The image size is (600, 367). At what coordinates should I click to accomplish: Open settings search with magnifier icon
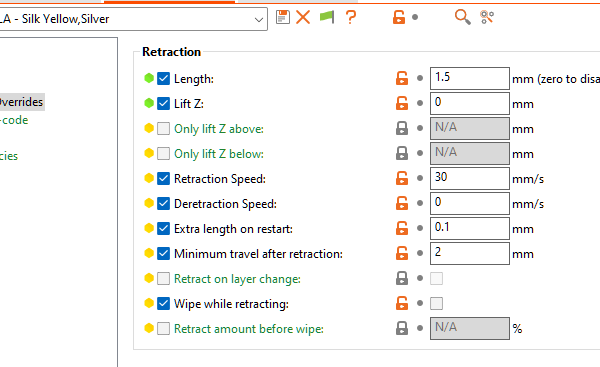tap(462, 17)
